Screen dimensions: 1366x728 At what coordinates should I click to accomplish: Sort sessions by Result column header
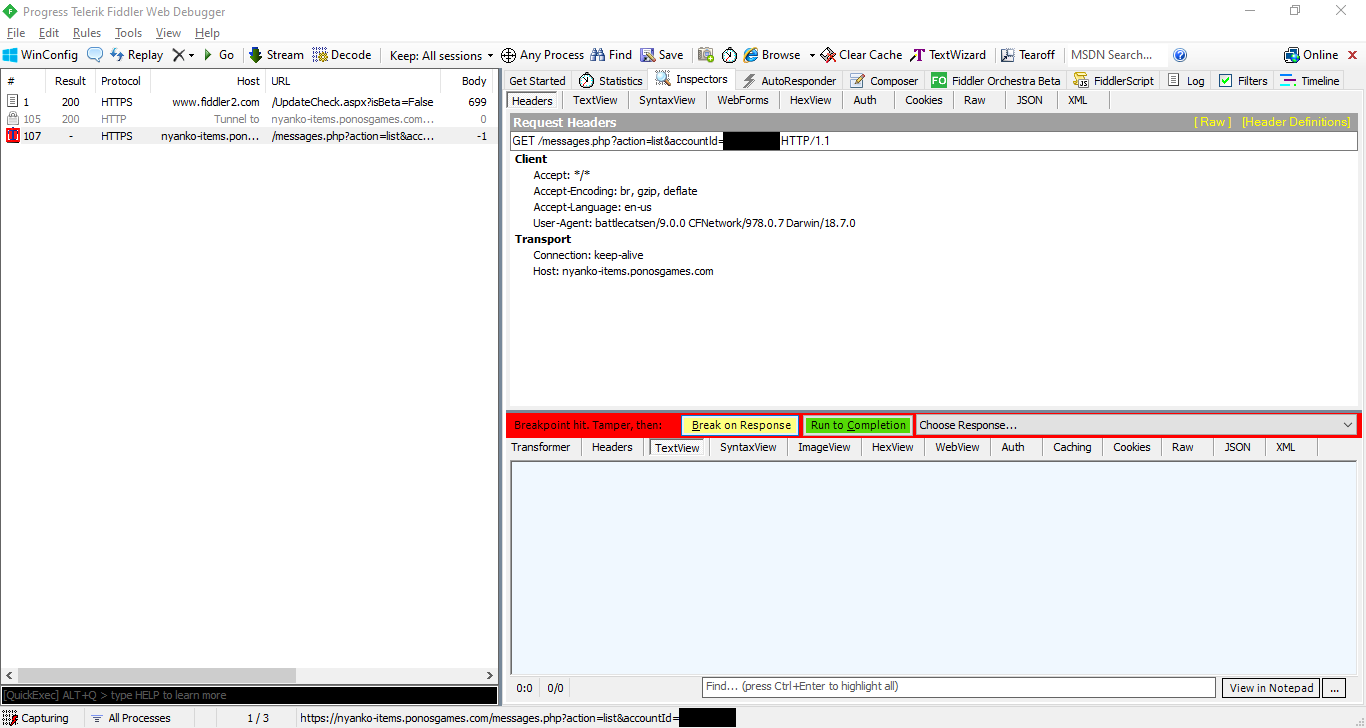(70, 81)
